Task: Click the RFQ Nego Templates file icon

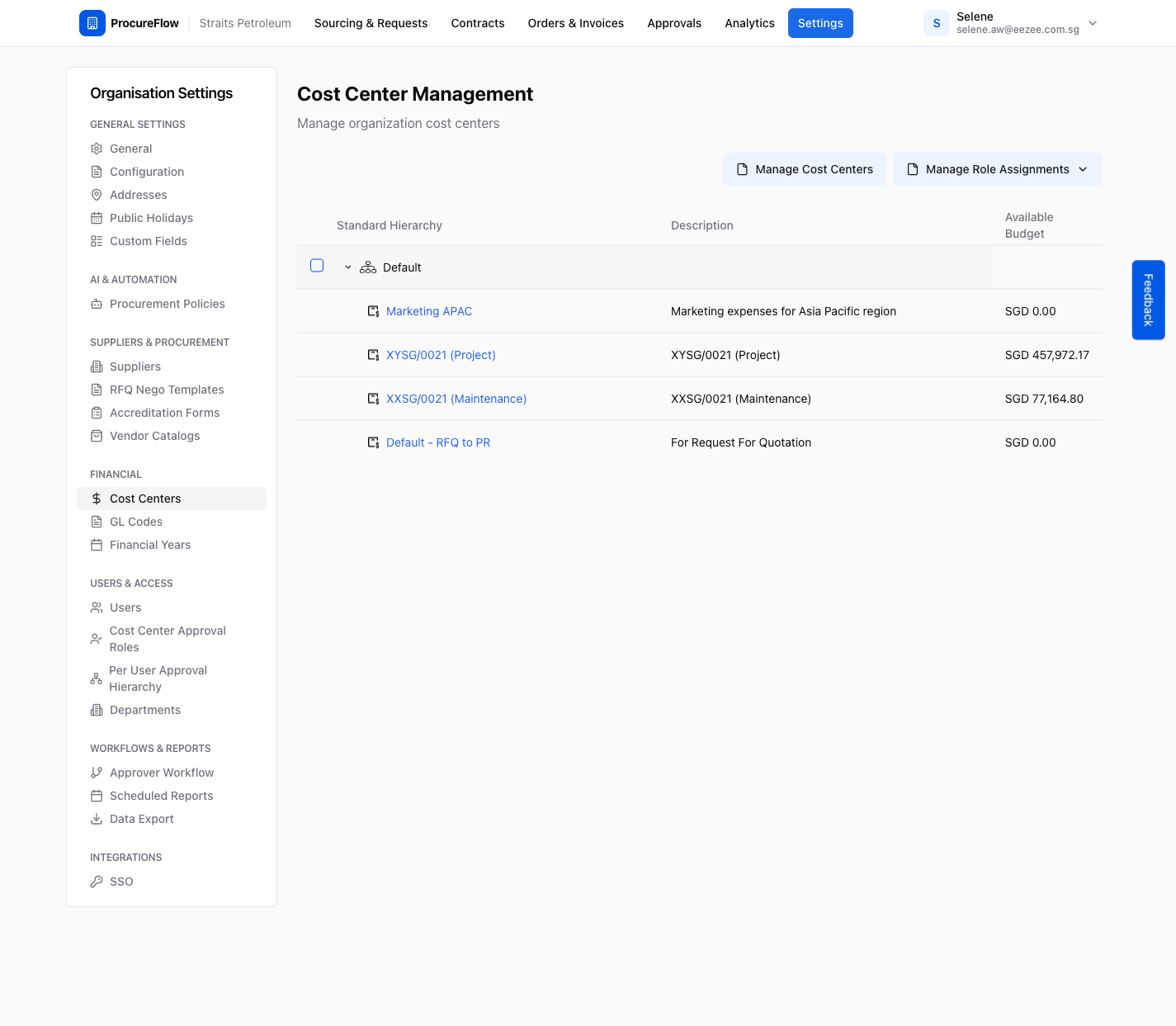Action: coord(97,390)
